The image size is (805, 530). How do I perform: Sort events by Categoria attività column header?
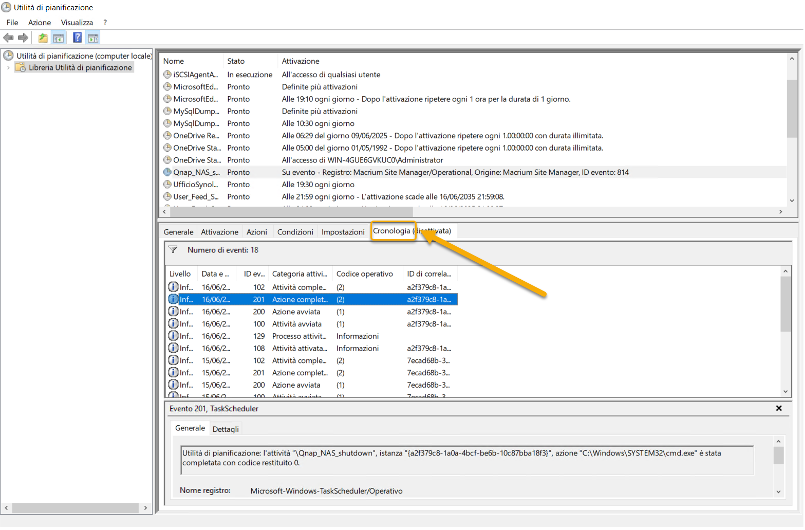point(300,273)
